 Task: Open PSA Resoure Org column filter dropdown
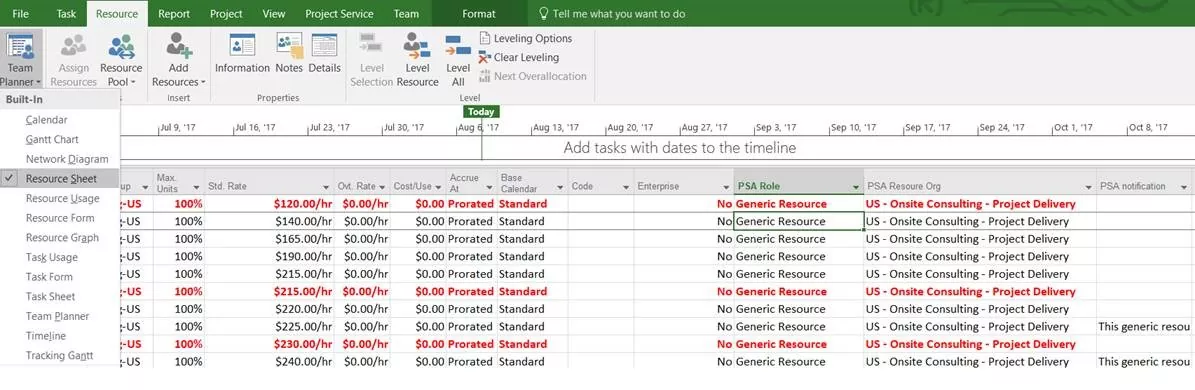coord(1089,187)
